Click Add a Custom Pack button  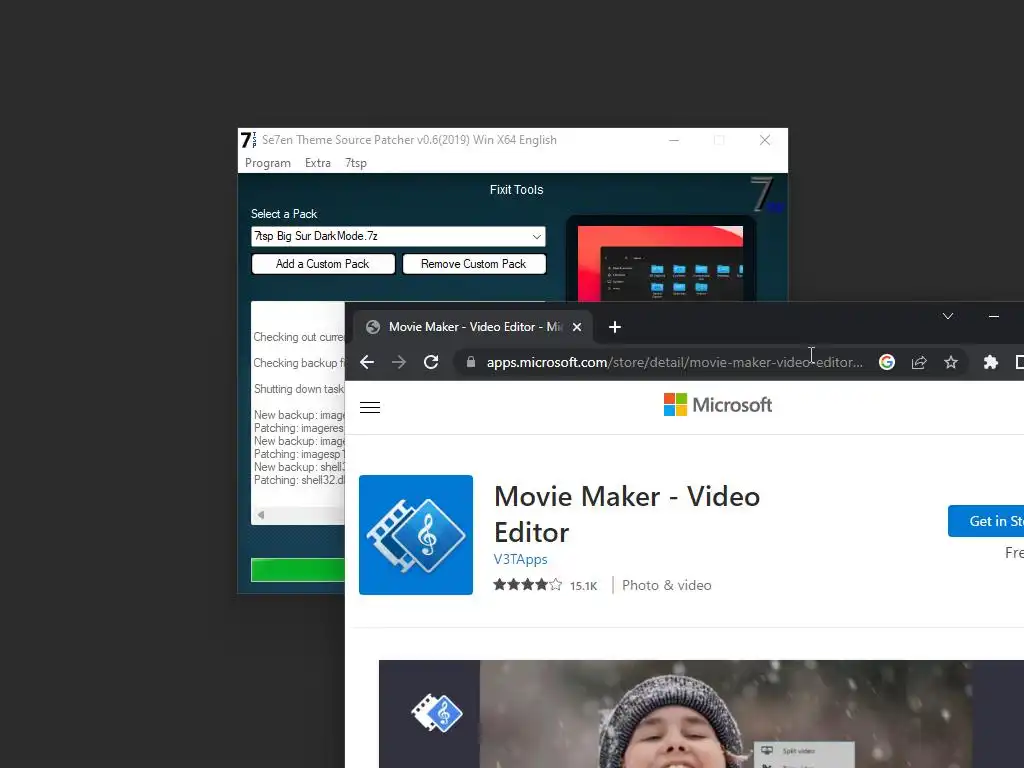tap(323, 264)
